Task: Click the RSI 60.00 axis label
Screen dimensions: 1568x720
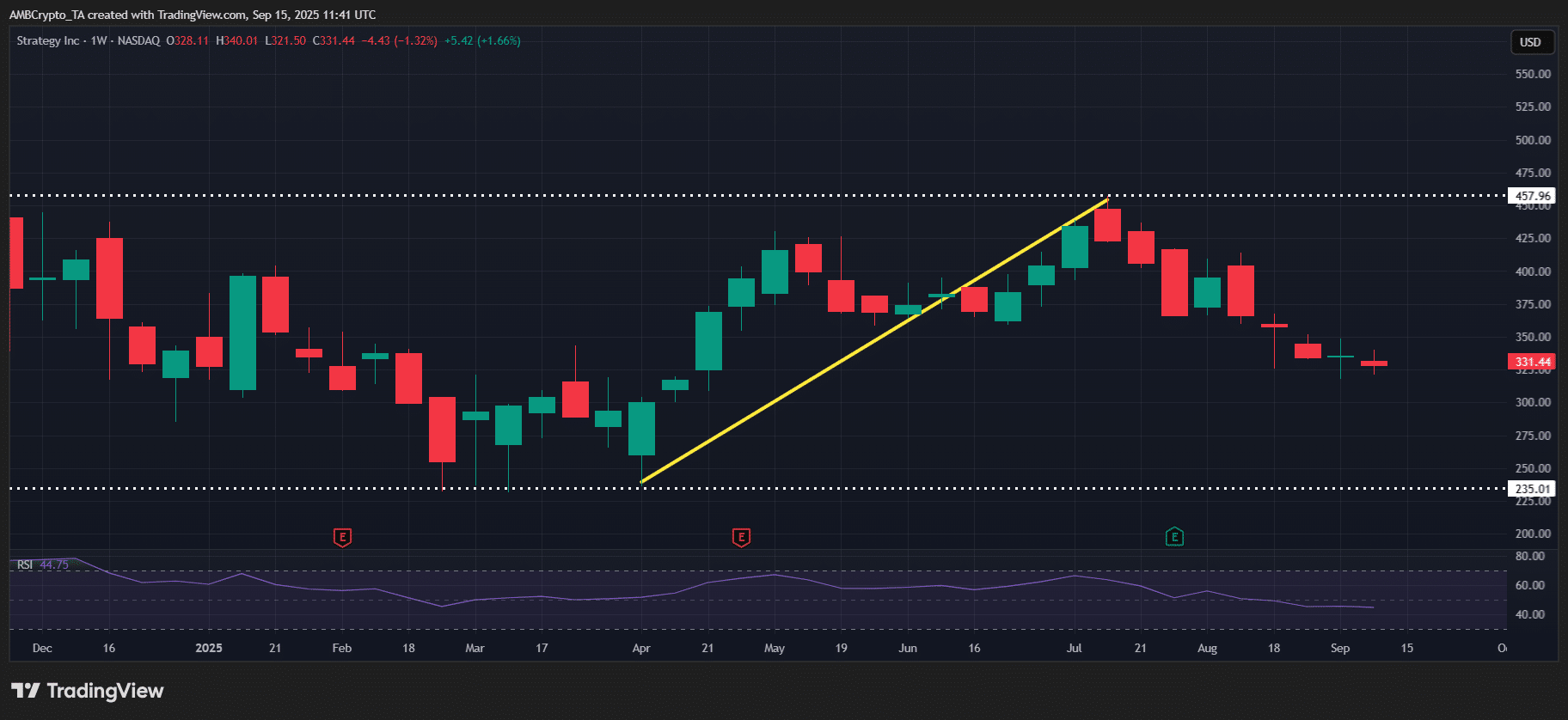Action: pos(1529,585)
